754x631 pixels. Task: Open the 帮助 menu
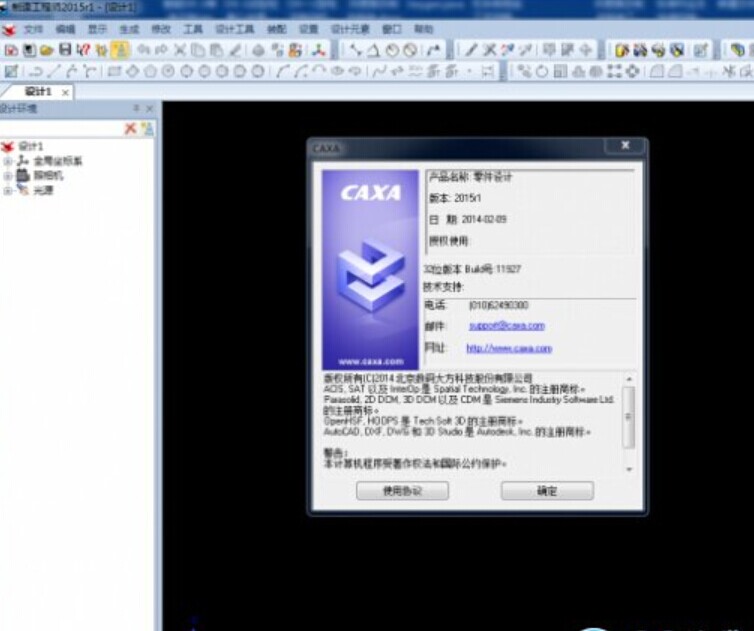point(424,29)
